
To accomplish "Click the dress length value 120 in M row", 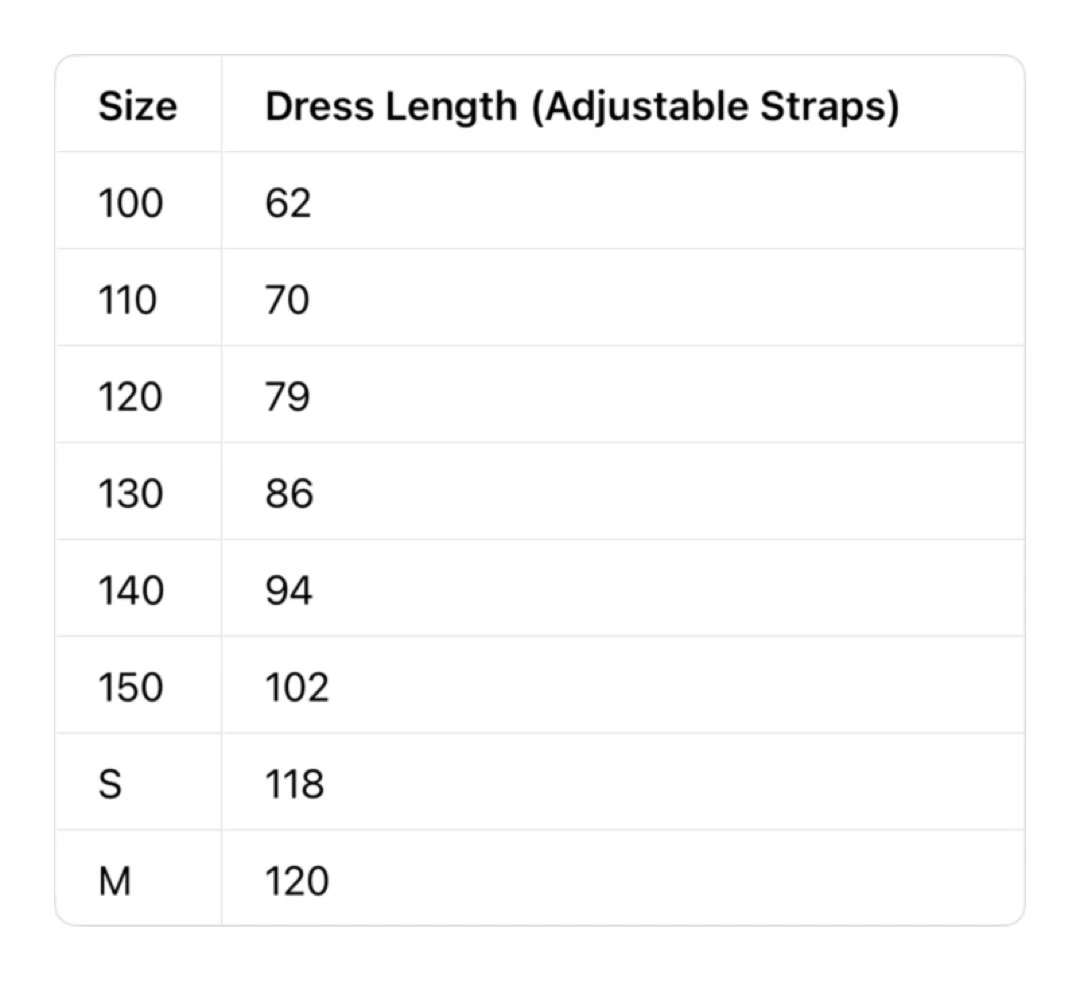I will [x=298, y=881].
